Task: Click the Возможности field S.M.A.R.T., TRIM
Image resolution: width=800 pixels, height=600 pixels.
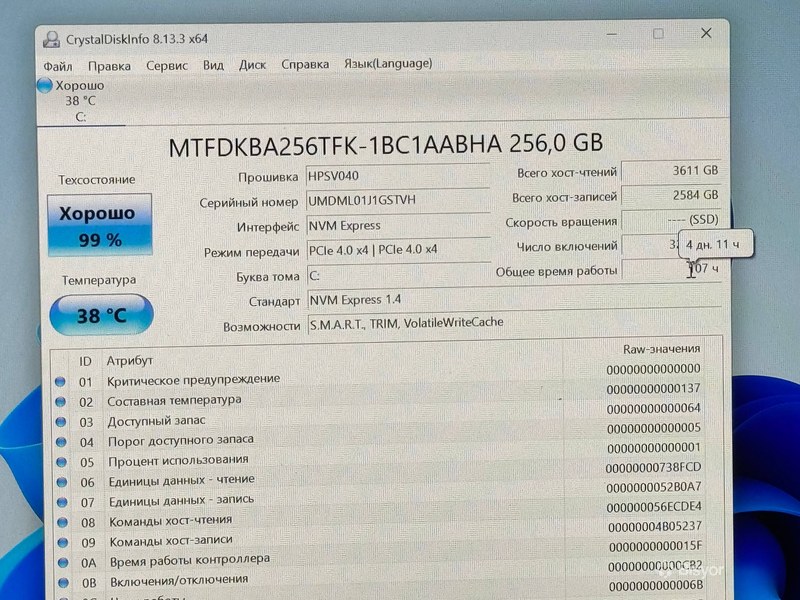Action: (515, 322)
